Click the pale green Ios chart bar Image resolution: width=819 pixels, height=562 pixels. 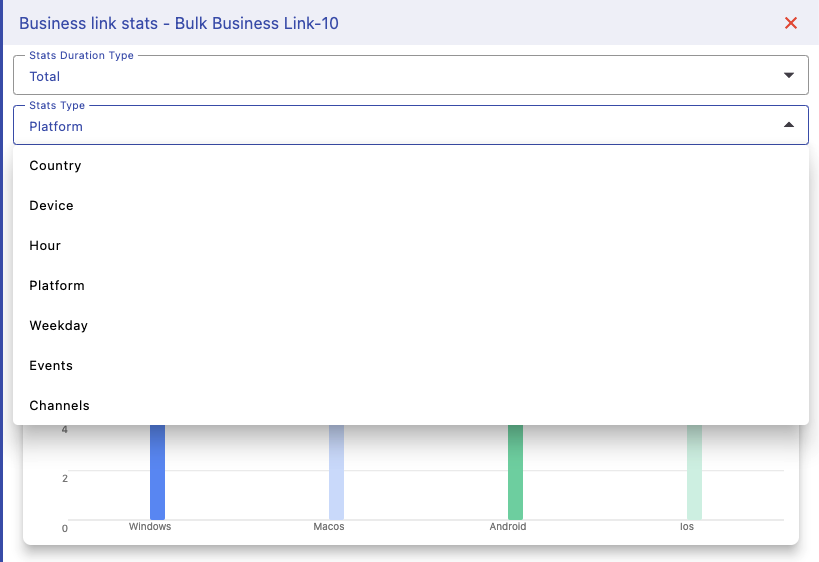click(694, 471)
